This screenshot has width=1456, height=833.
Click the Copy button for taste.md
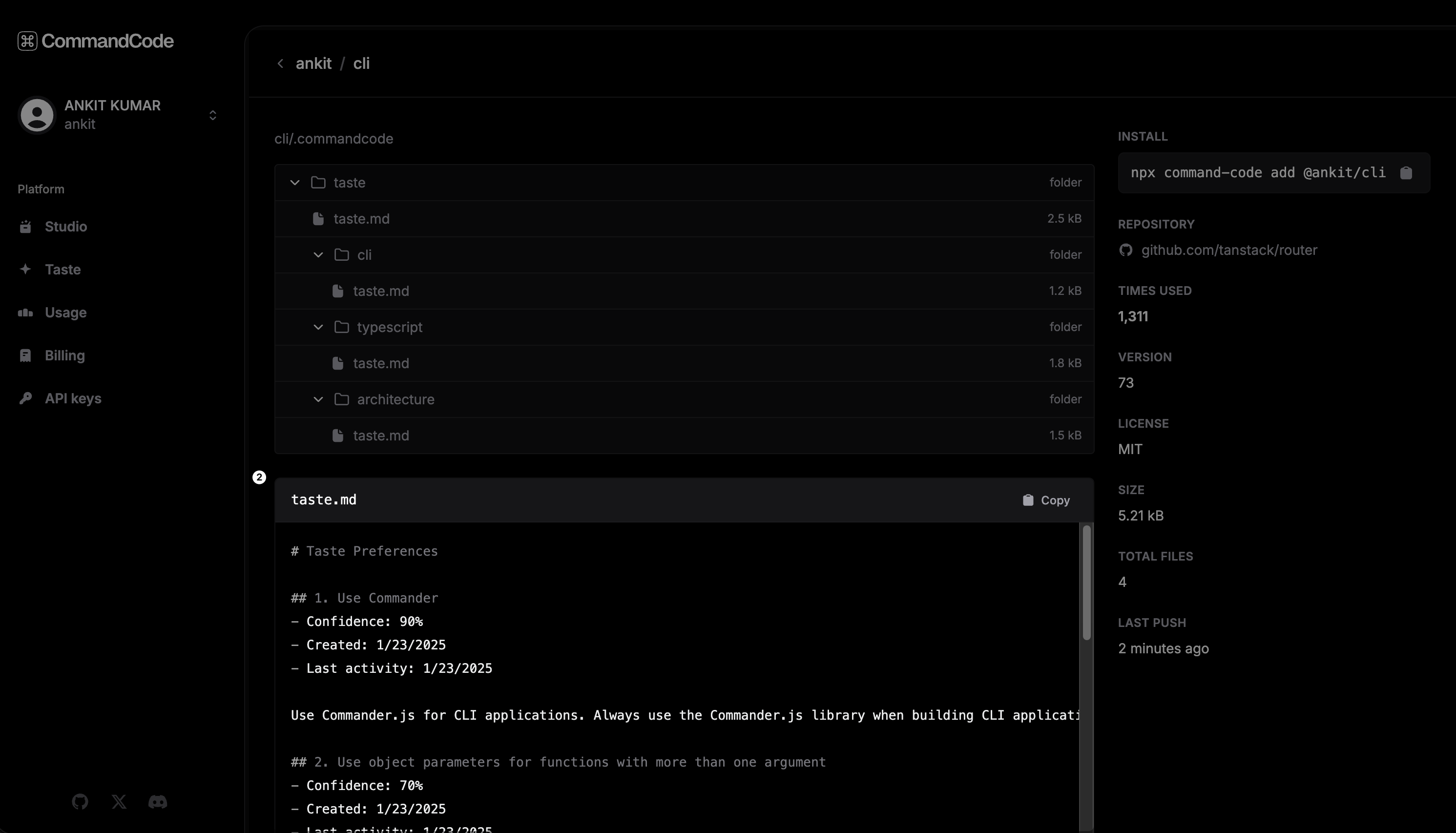[1046, 500]
